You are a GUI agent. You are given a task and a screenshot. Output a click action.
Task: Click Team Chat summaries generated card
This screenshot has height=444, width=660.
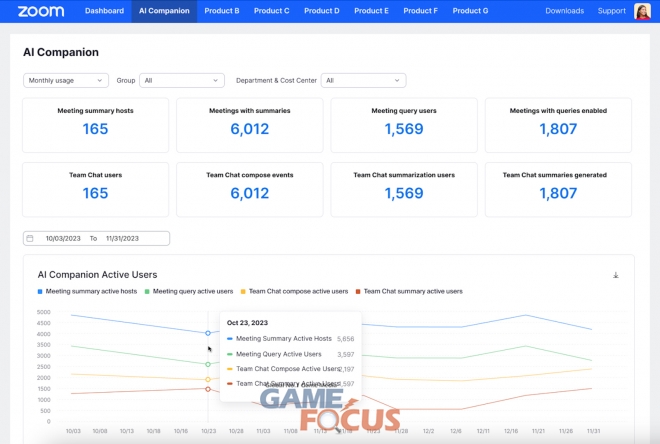click(x=558, y=189)
